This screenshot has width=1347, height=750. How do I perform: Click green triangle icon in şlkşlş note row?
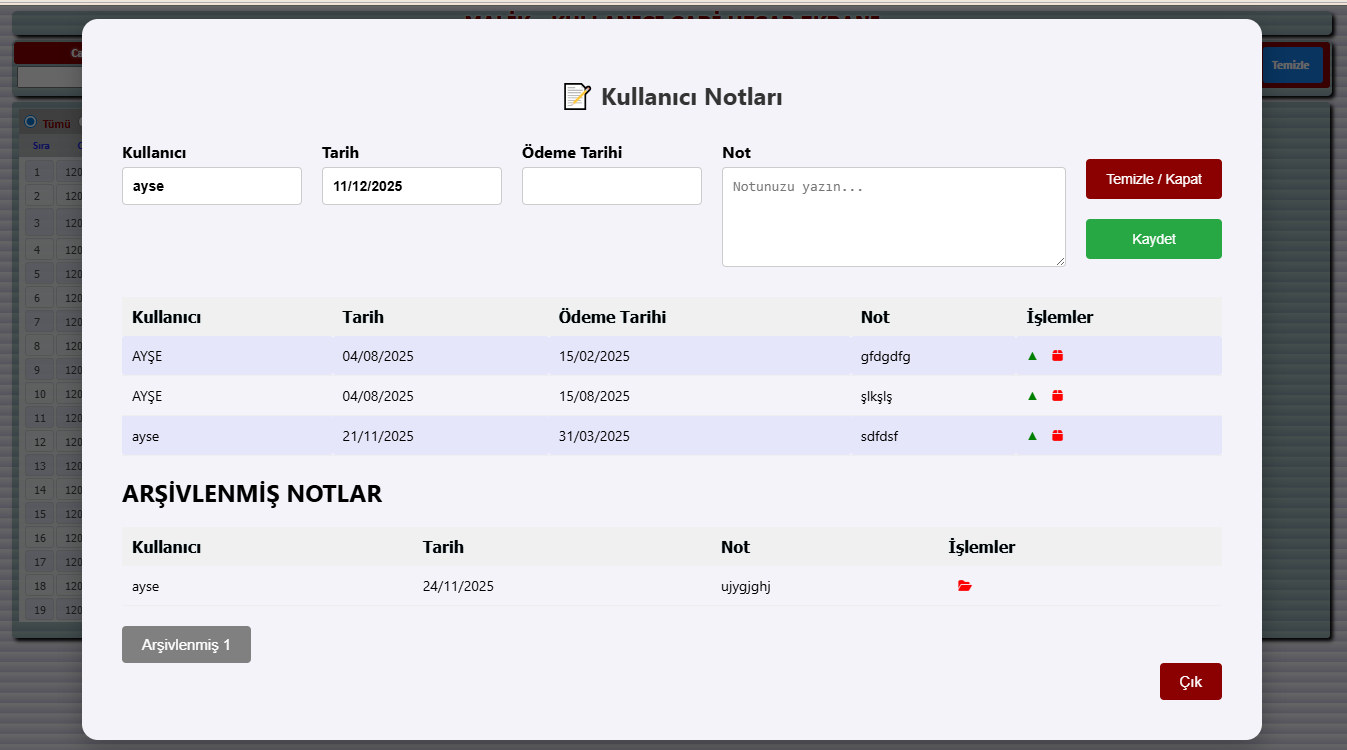pos(1032,396)
